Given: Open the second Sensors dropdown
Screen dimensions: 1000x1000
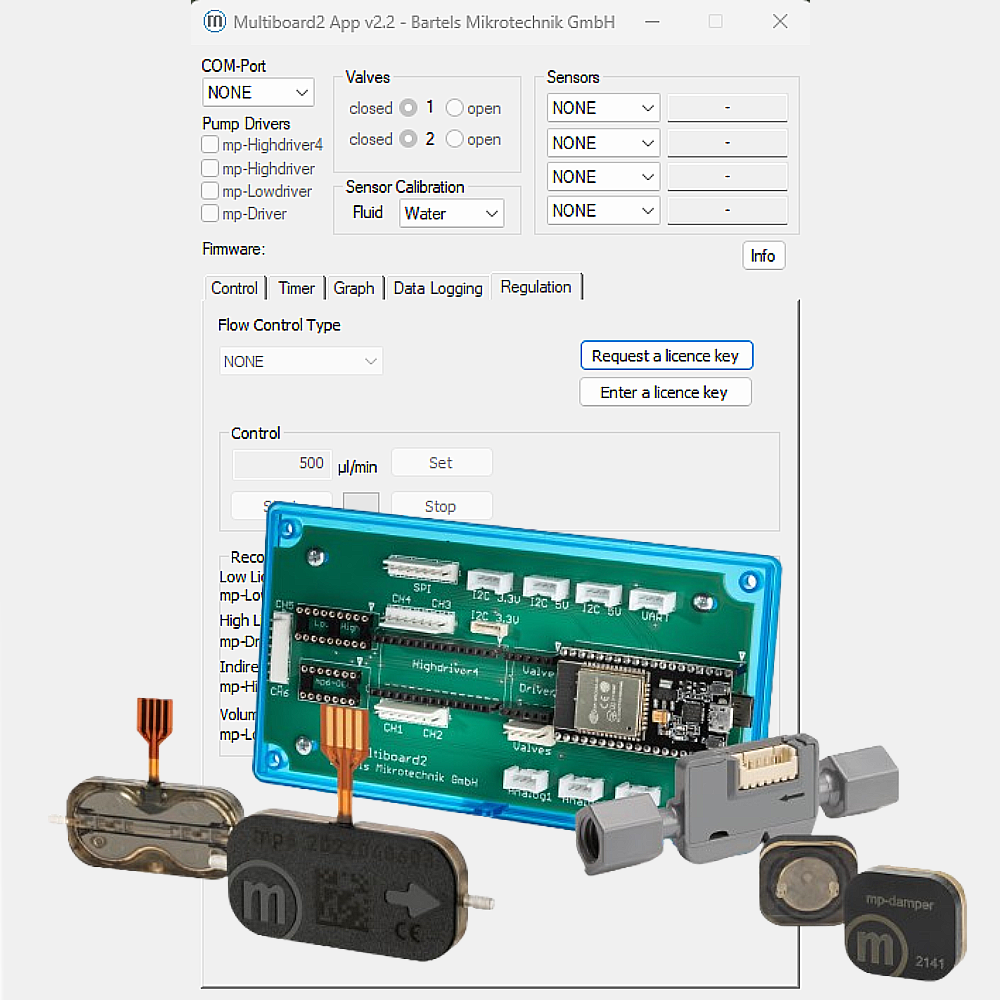Looking at the screenshot, I should pos(603,143).
